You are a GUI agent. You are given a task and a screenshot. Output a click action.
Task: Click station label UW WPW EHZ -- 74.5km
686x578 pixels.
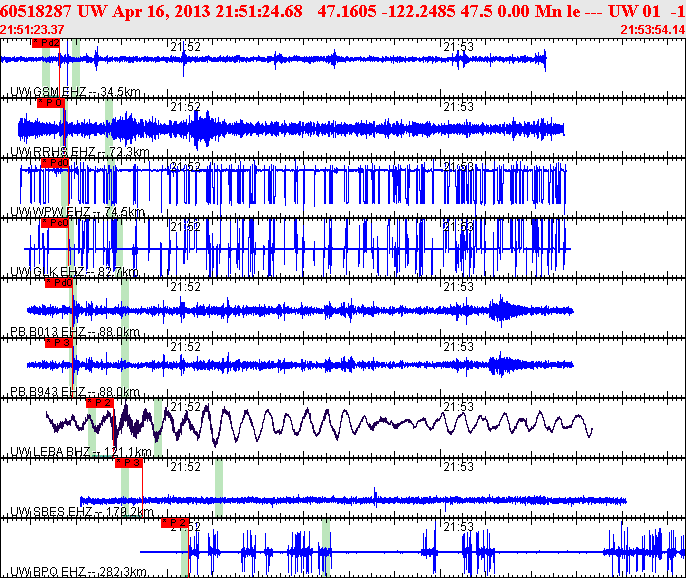click(x=77, y=212)
